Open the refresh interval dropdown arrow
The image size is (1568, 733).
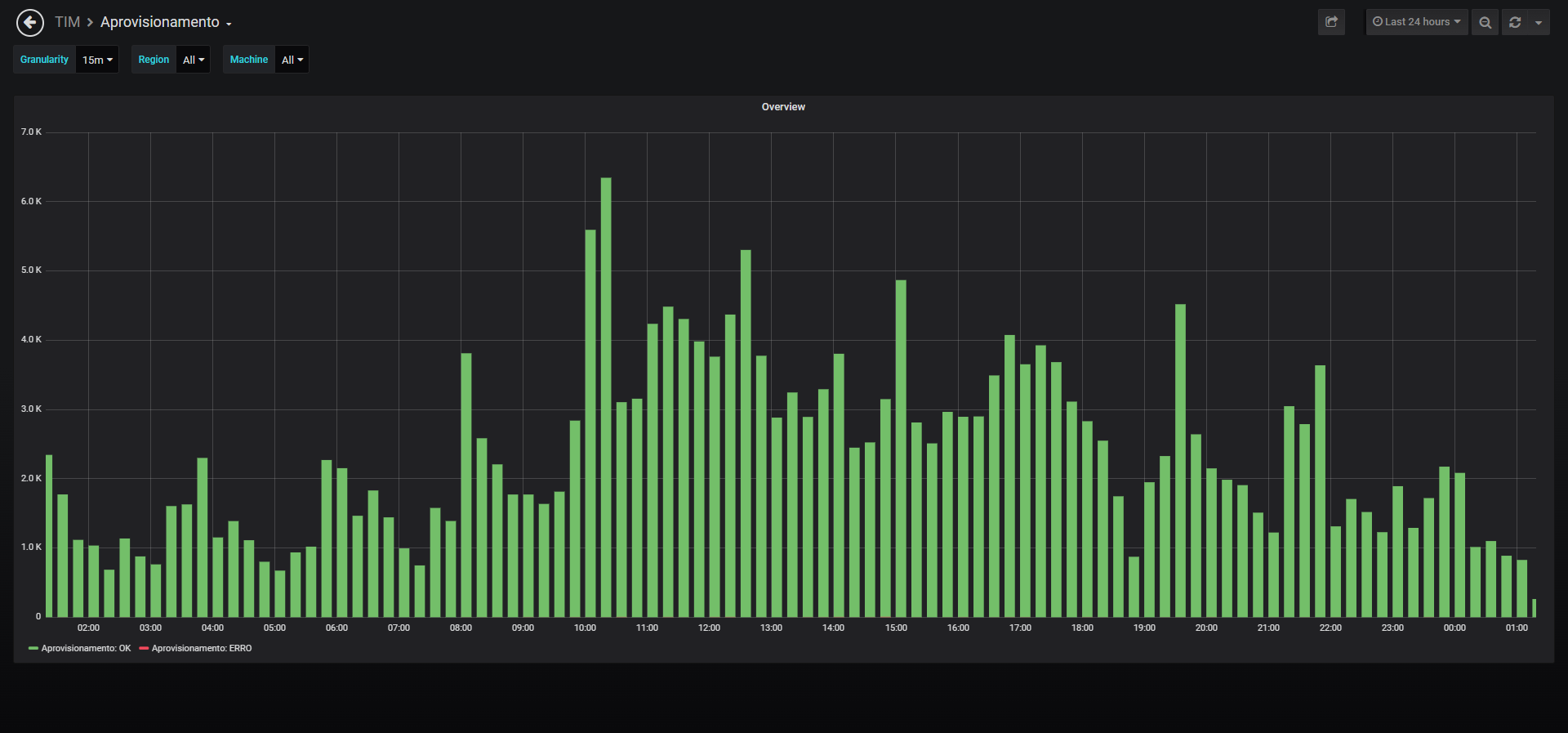pos(1539,22)
